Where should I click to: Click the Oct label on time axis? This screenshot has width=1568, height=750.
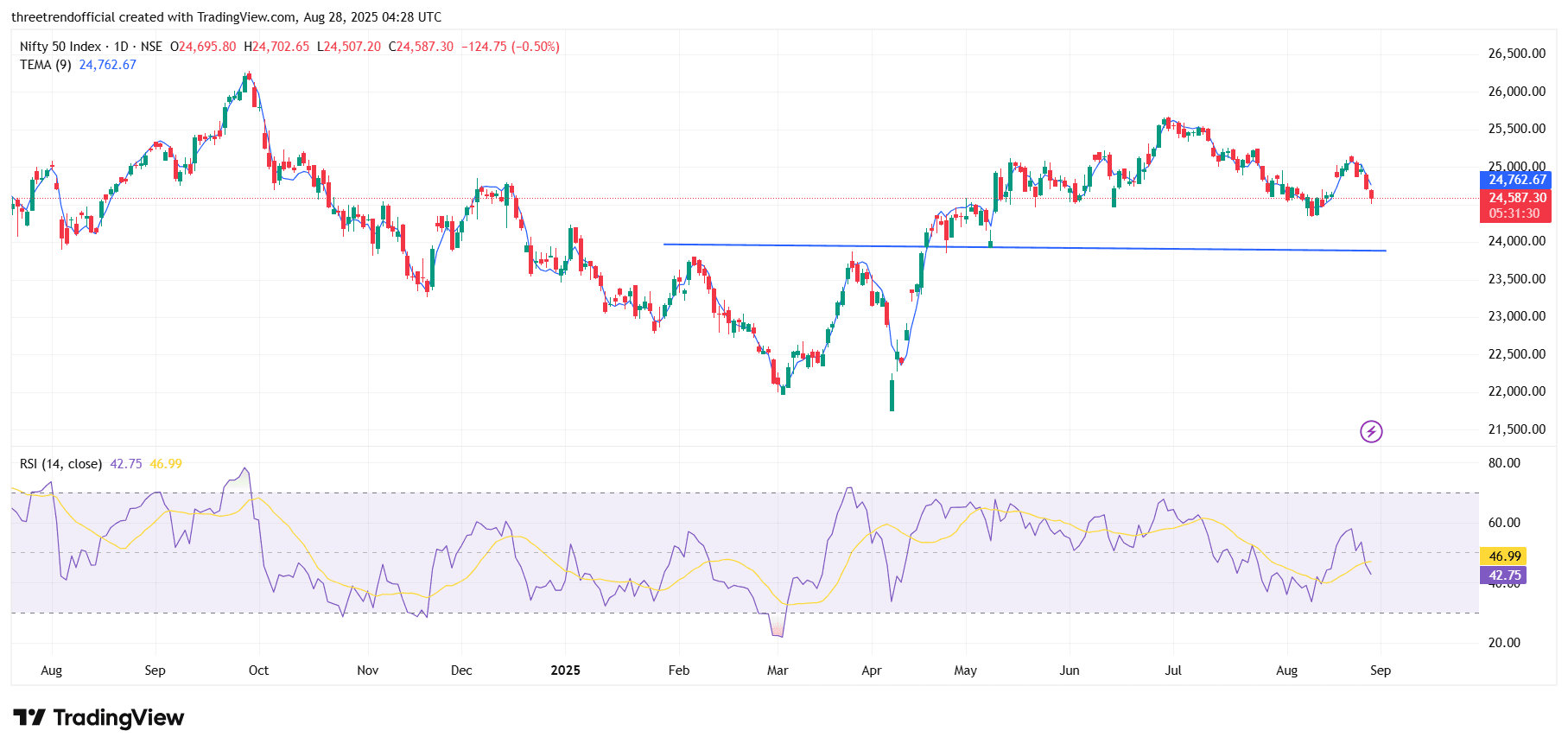[x=258, y=671]
